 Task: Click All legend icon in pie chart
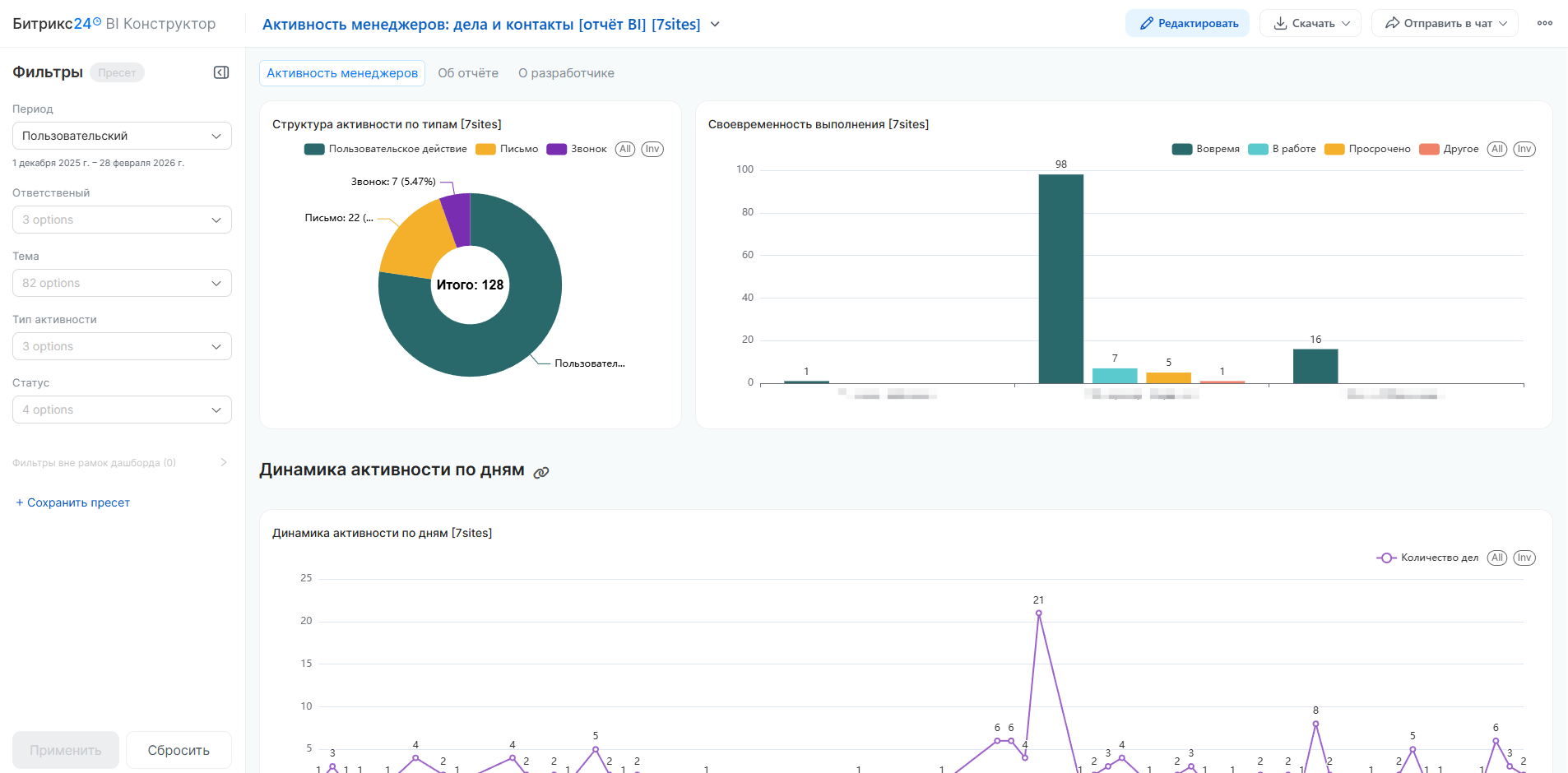[625, 149]
